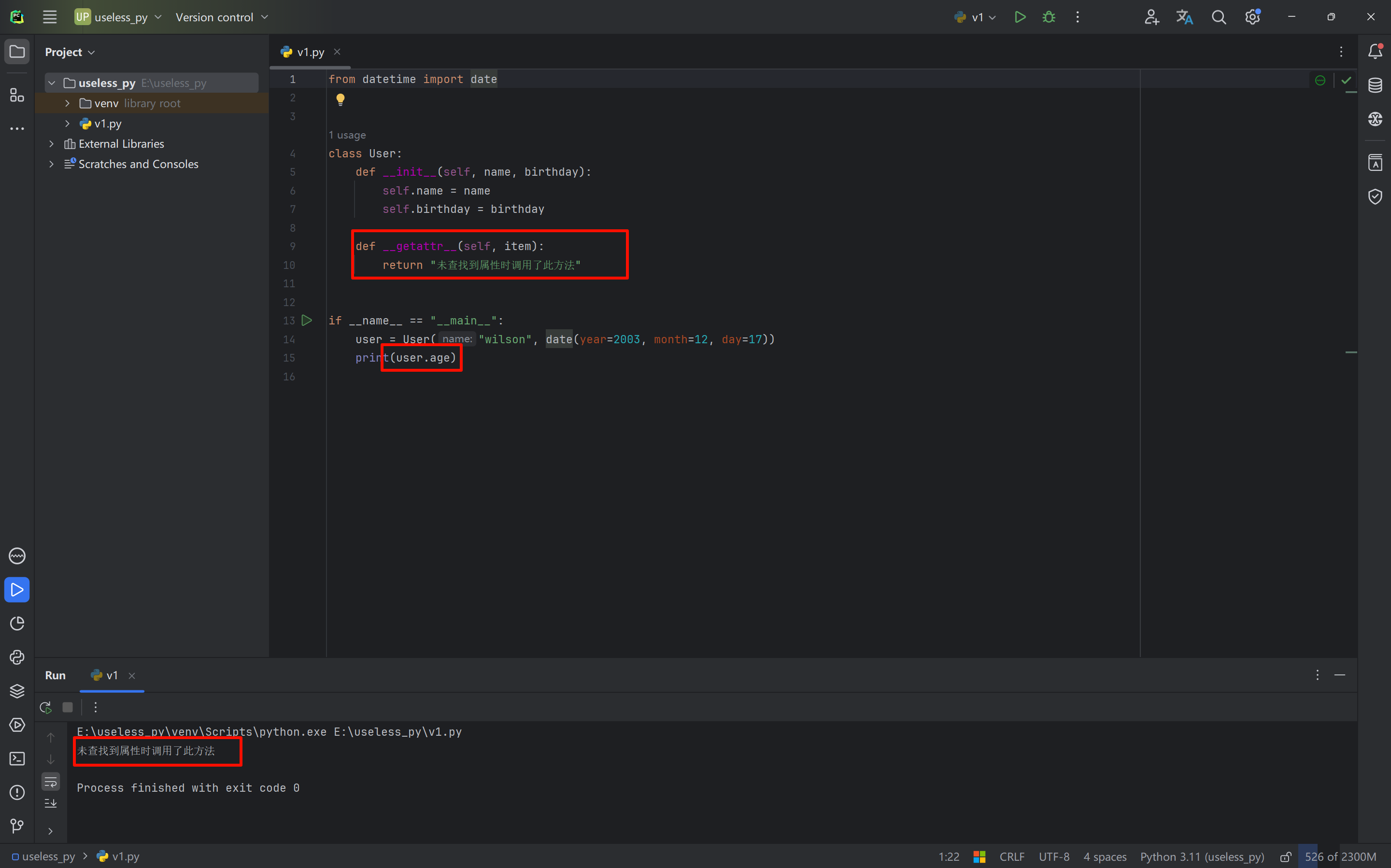Toggle soft-wrap in Run console

(x=51, y=782)
